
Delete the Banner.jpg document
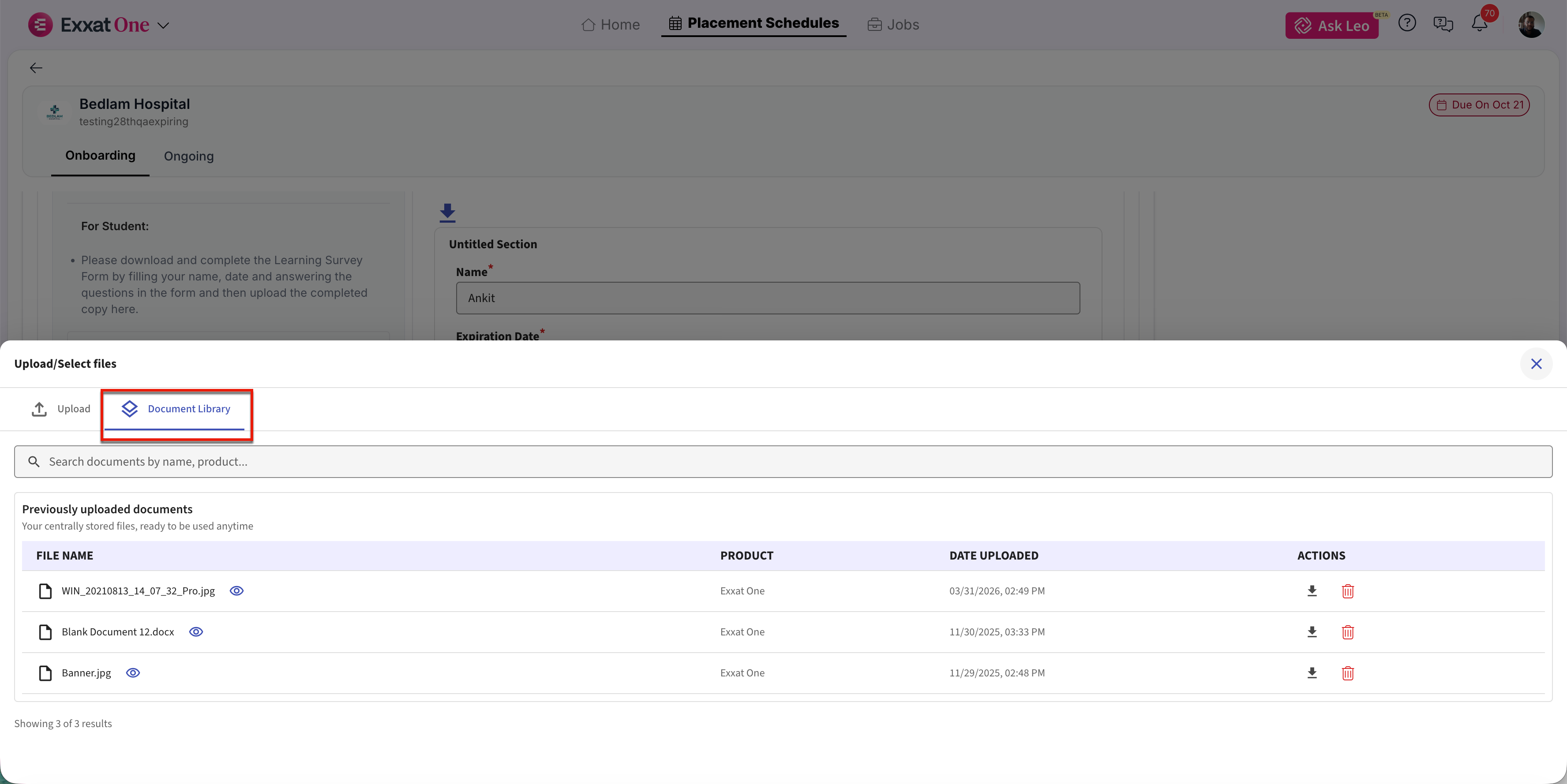click(x=1347, y=673)
